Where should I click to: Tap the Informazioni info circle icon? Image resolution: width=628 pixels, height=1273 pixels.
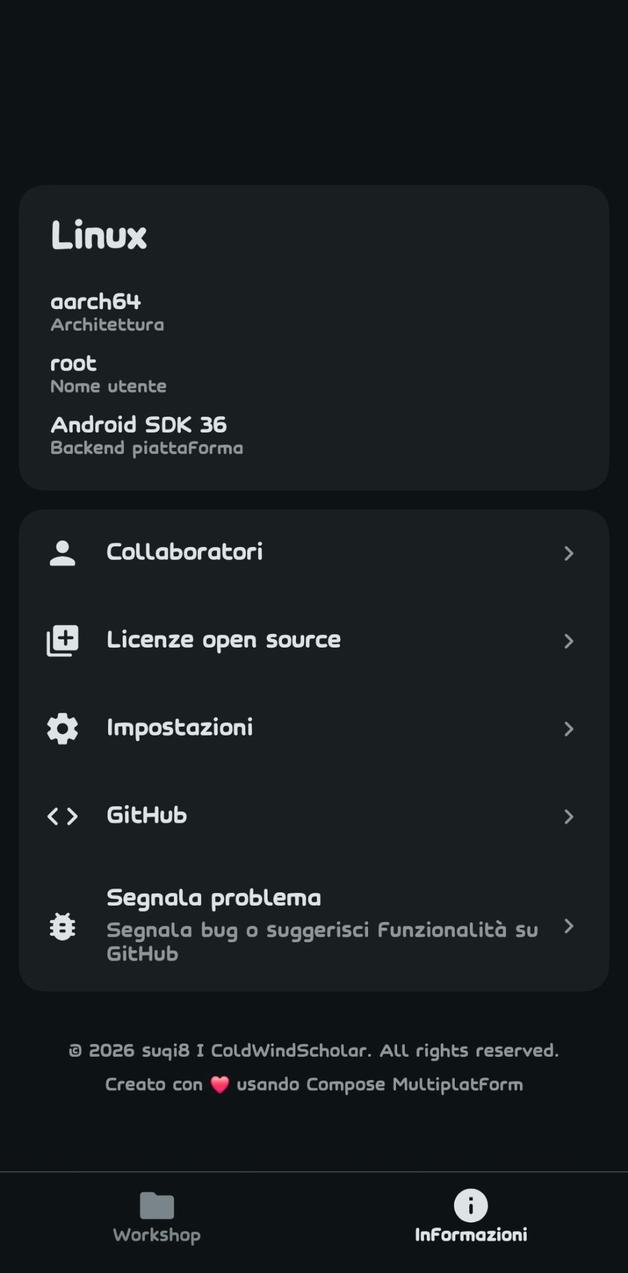click(470, 1205)
